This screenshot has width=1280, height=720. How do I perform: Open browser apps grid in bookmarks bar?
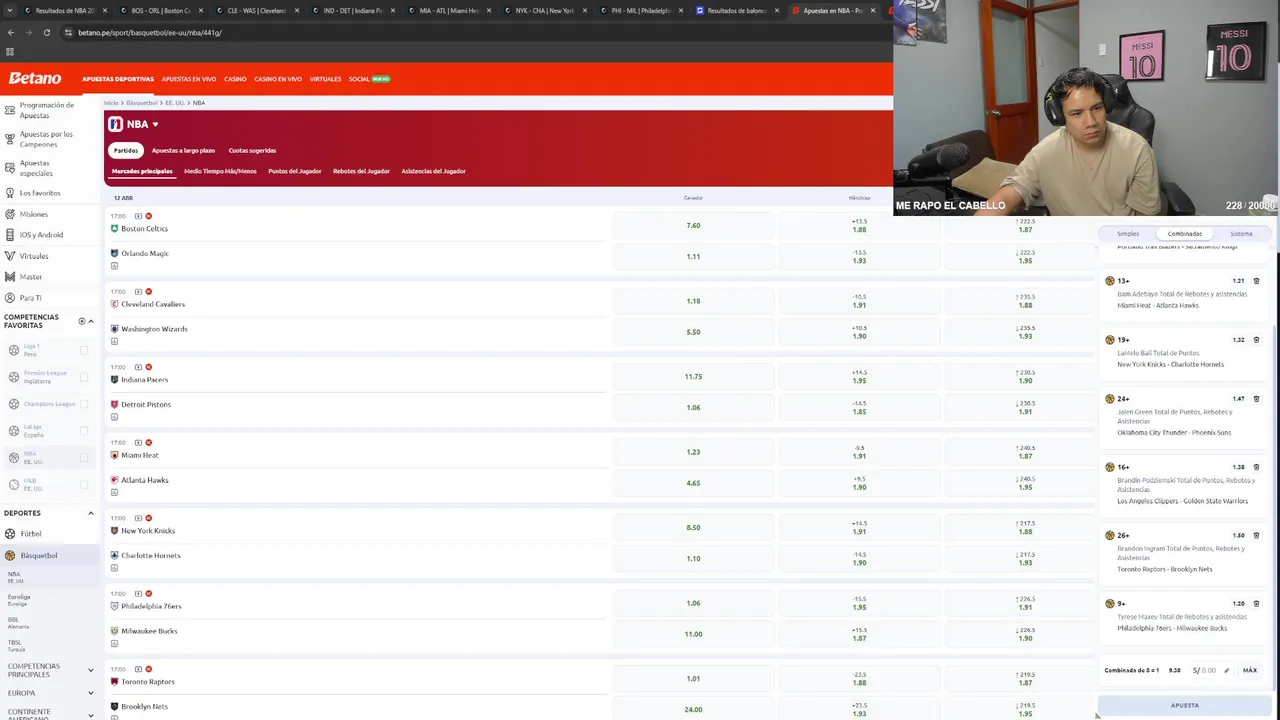pos(10,52)
